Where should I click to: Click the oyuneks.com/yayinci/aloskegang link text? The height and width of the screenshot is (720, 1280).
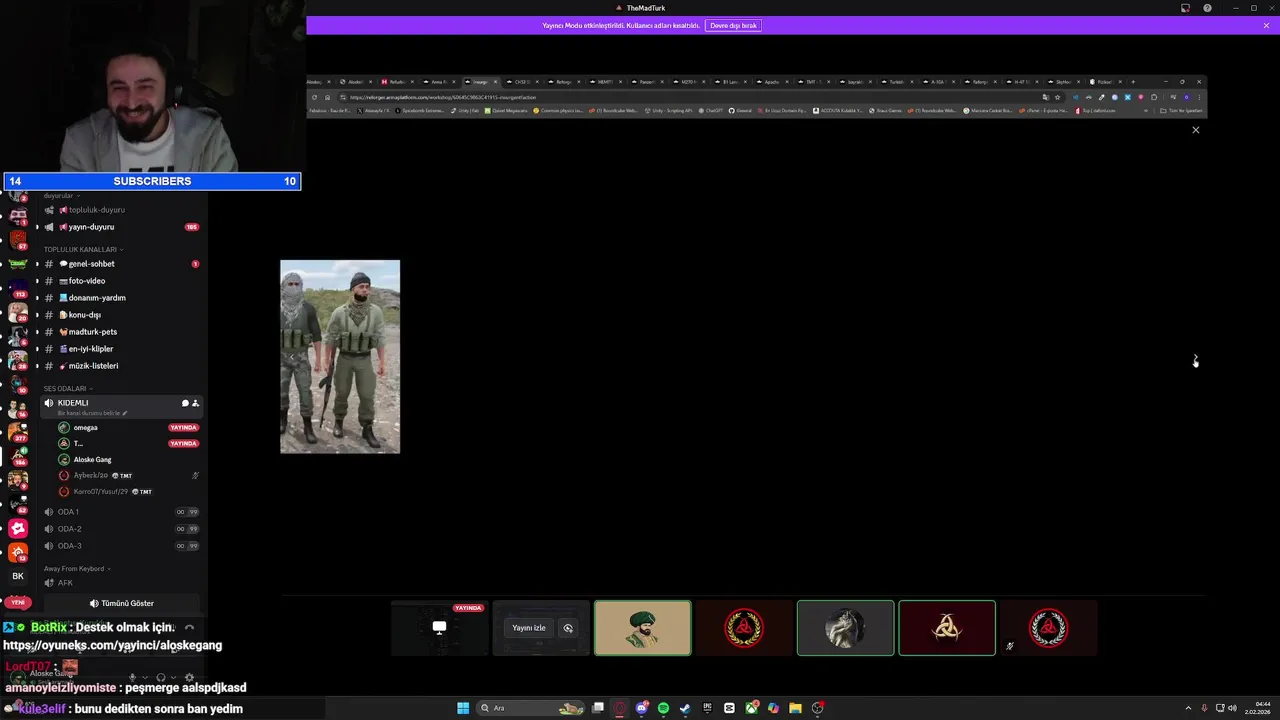[113, 646]
